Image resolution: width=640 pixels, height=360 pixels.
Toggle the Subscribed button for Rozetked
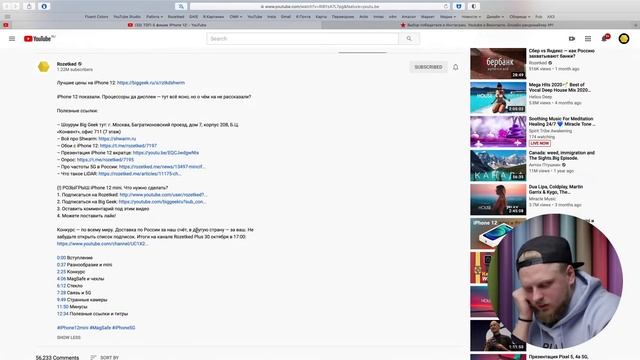click(428, 67)
